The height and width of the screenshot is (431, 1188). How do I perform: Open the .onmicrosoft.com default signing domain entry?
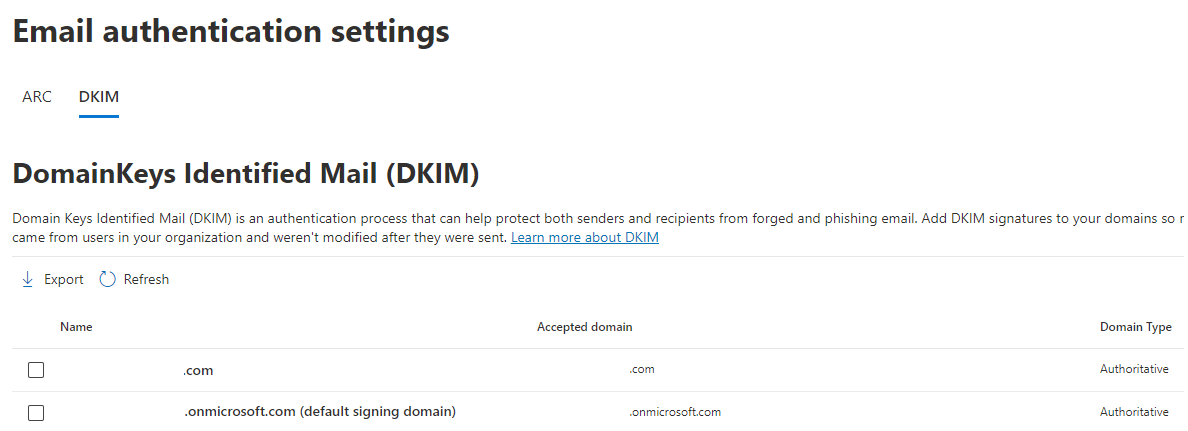[320, 412]
